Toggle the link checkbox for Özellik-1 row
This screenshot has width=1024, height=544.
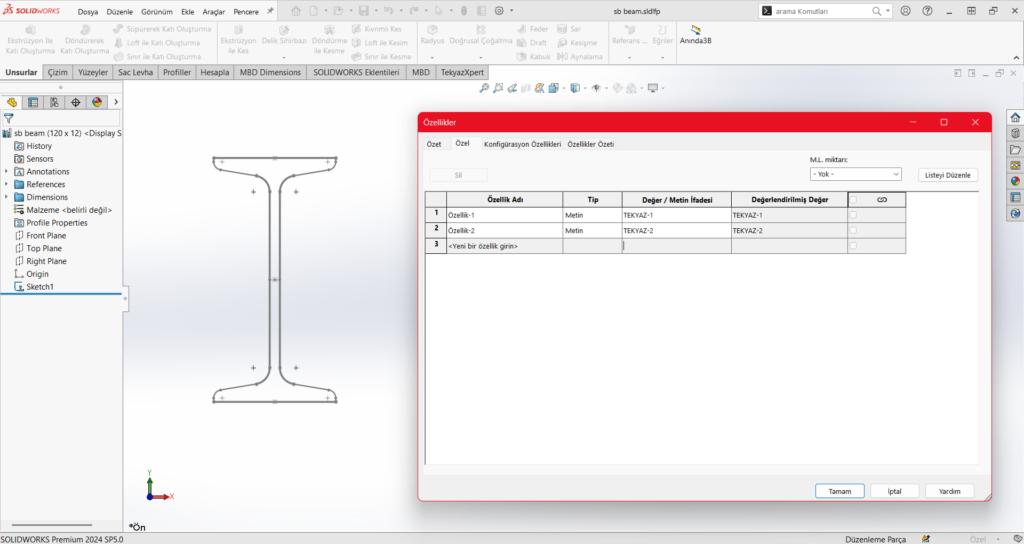pyautogui.click(x=853, y=215)
